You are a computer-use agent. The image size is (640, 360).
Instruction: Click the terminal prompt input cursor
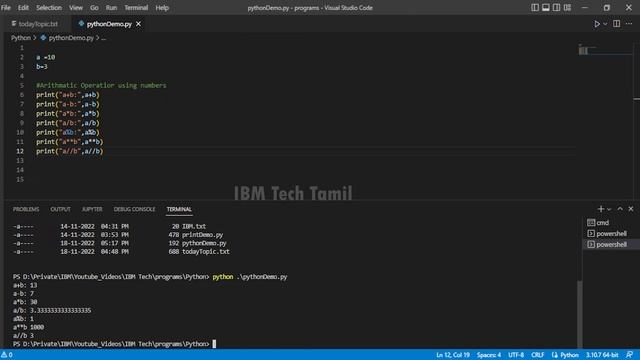click(x=214, y=344)
